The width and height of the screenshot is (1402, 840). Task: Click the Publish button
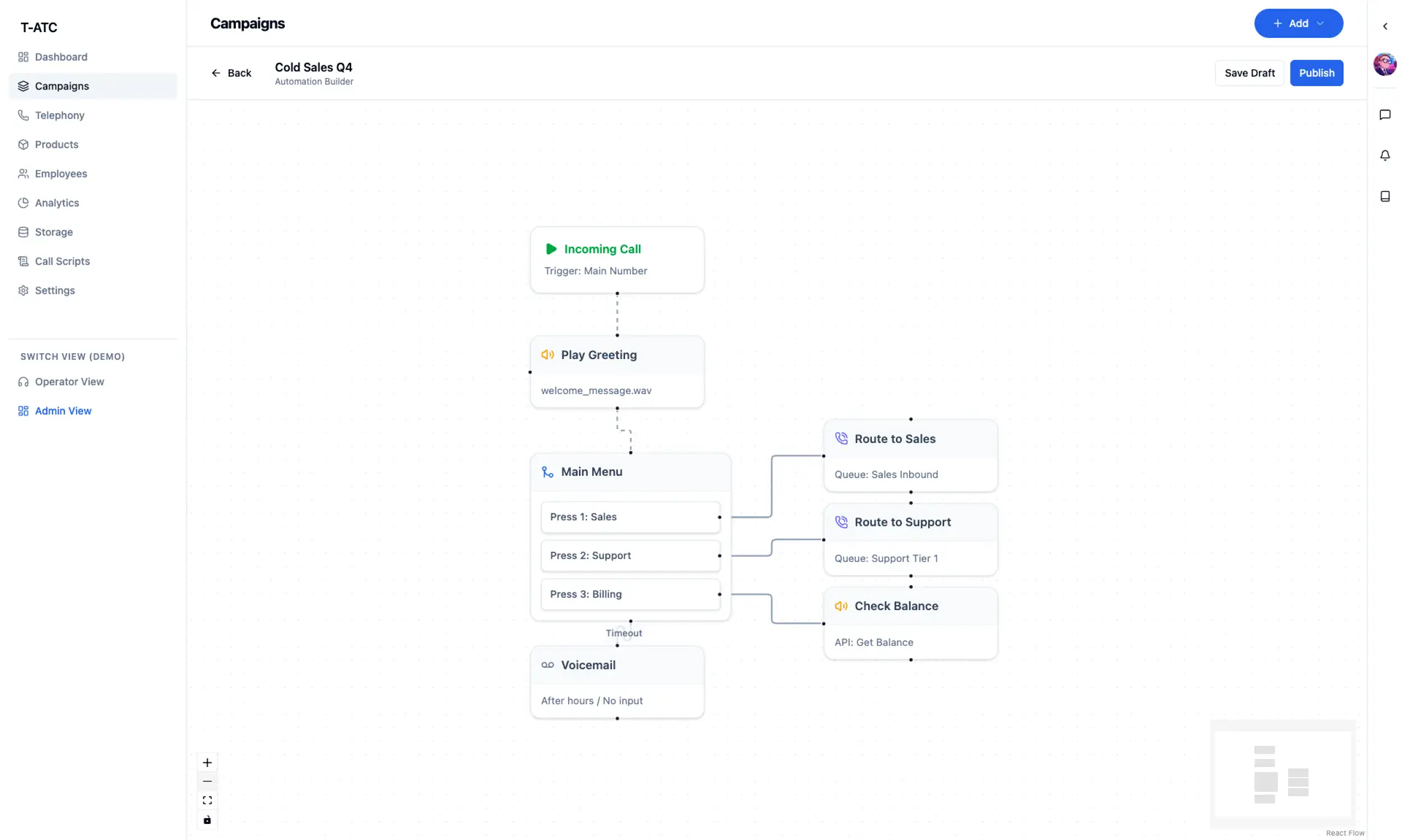(x=1317, y=73)
